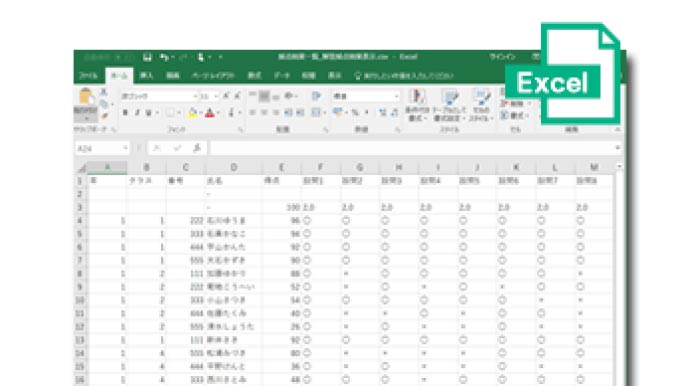This screenshot has height=386, width=700.
Task: Open the font size dropdown arrow
Action: (217, 96)
